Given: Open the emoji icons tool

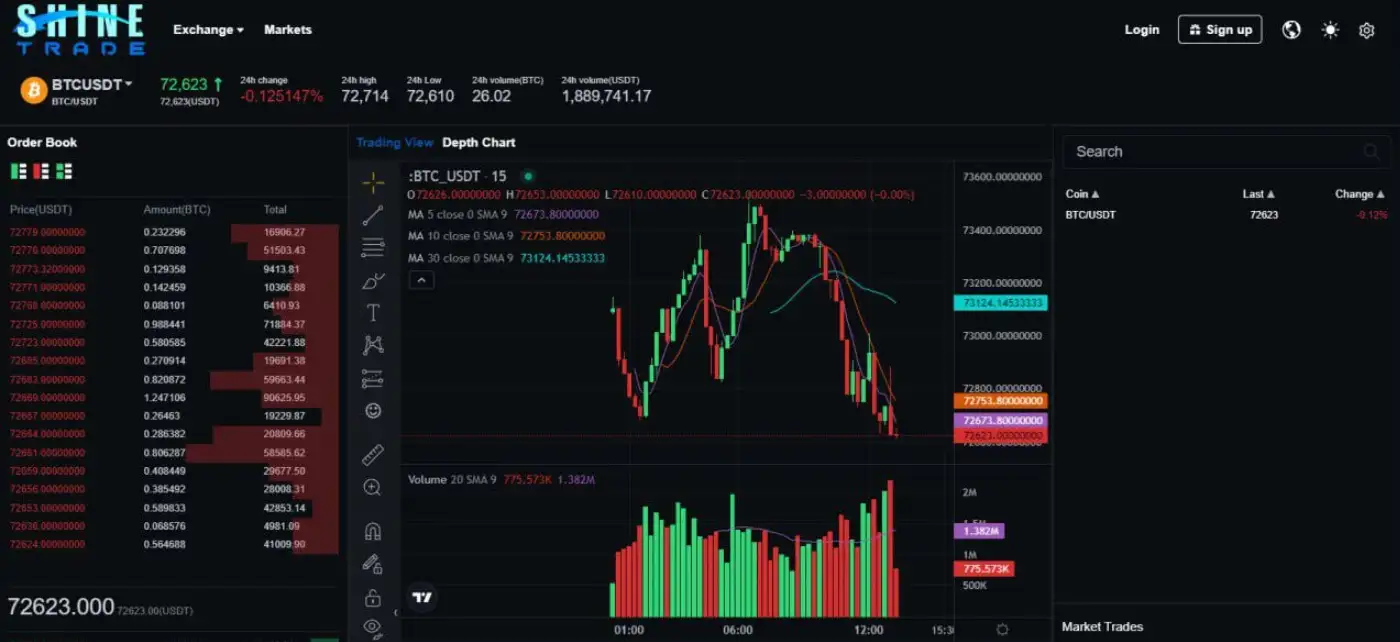Looking at the screenshot, I should [x=373, y=410].
